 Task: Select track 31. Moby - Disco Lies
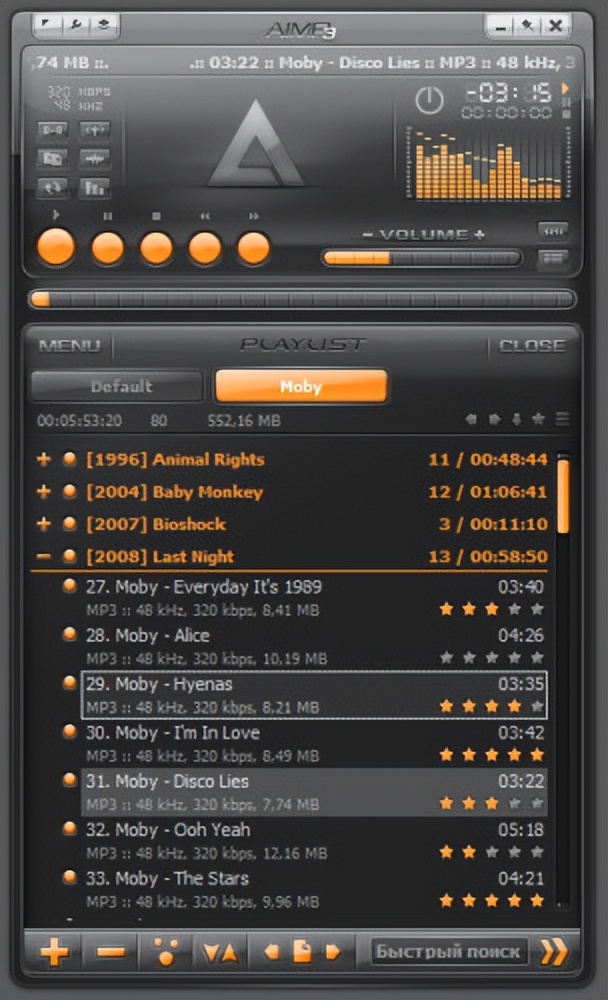point(314,792)
